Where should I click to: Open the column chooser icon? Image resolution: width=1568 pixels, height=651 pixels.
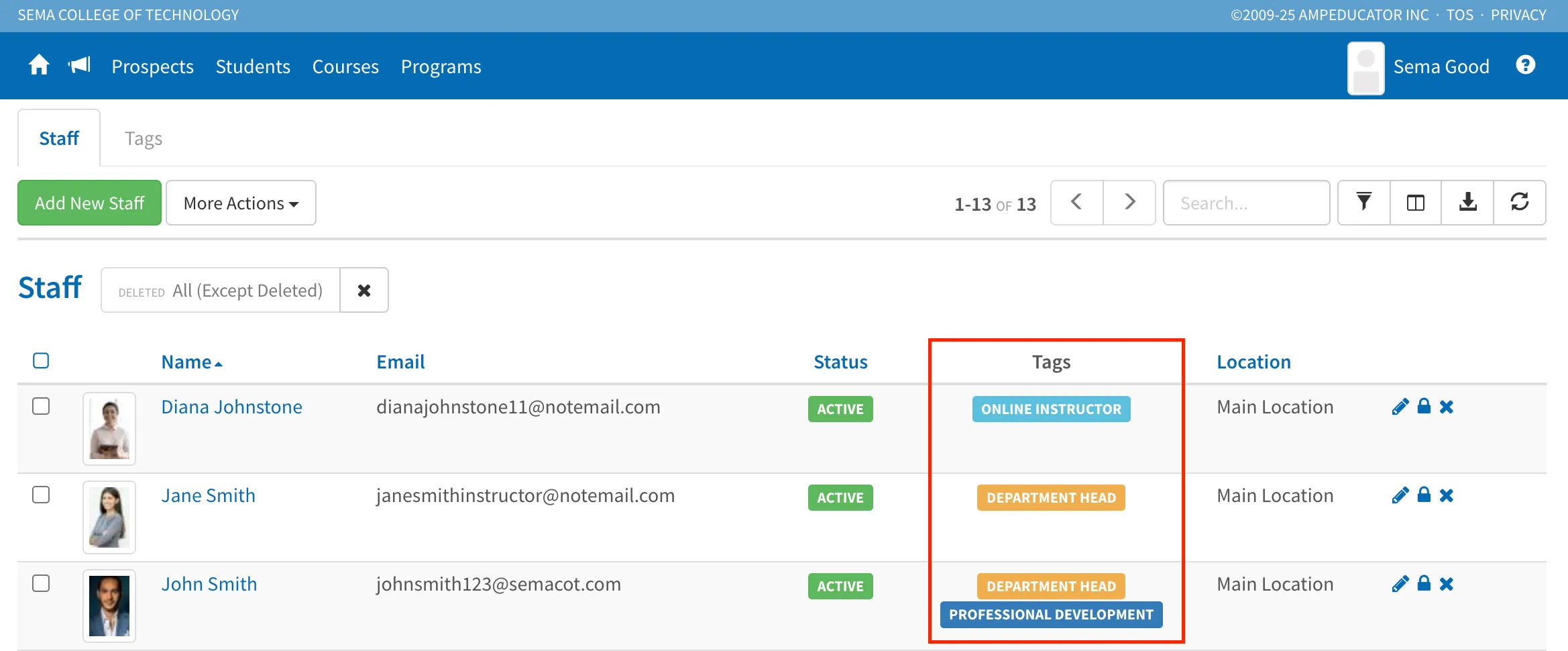[x=1416, y=202]
